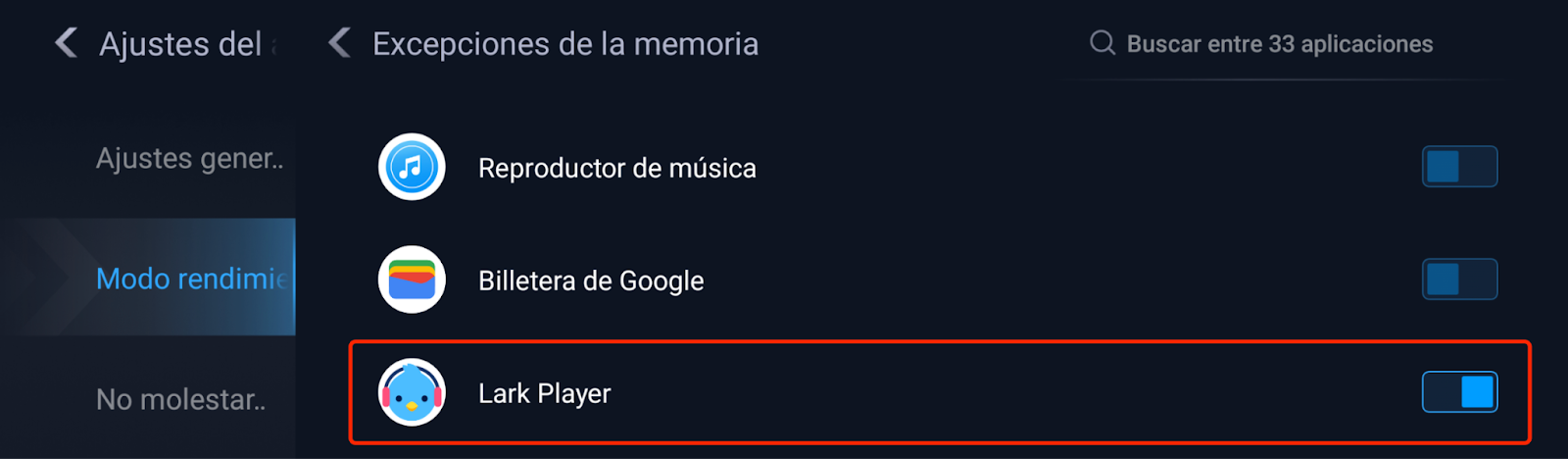Click the back arrow beside Ajustes del
Screen dimensions: 1568x459
pyautogui.click(x=67, y=43)
